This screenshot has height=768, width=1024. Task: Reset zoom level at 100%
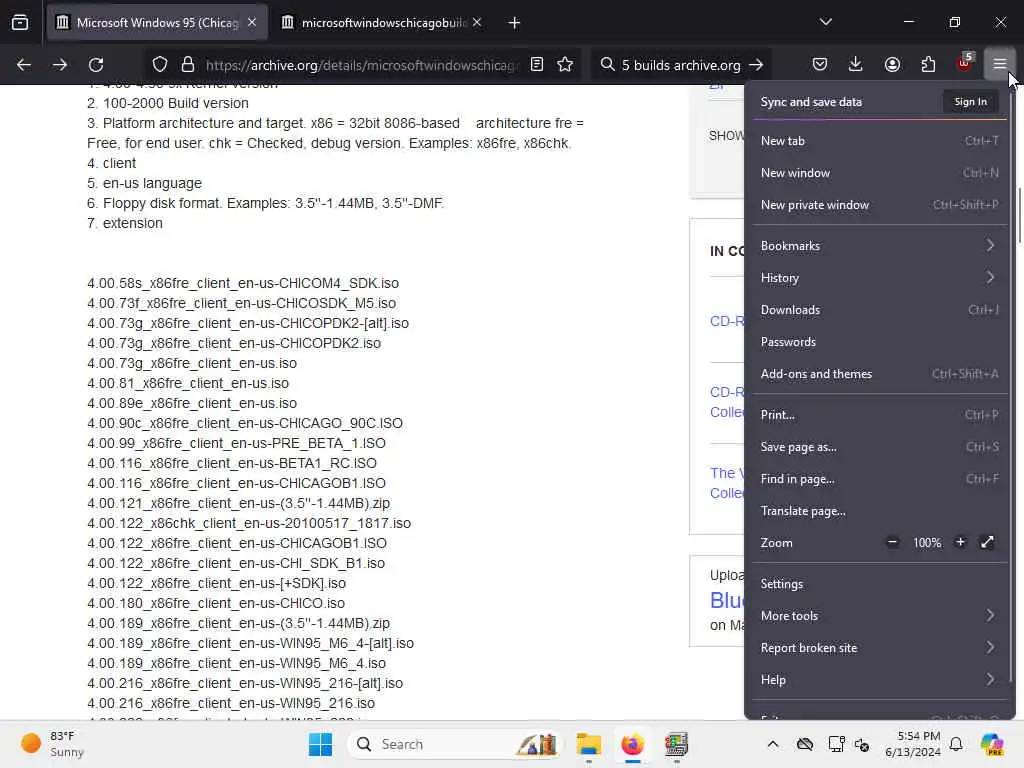(x=927, y=543)
